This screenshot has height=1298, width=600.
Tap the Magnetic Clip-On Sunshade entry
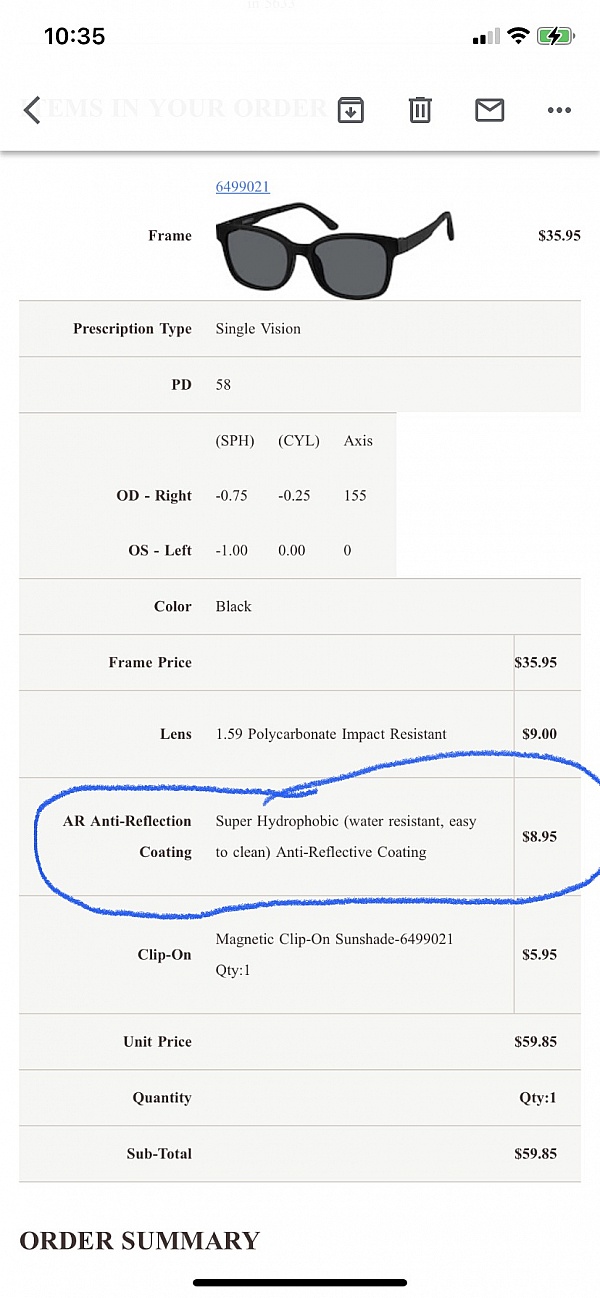point(334,939)
